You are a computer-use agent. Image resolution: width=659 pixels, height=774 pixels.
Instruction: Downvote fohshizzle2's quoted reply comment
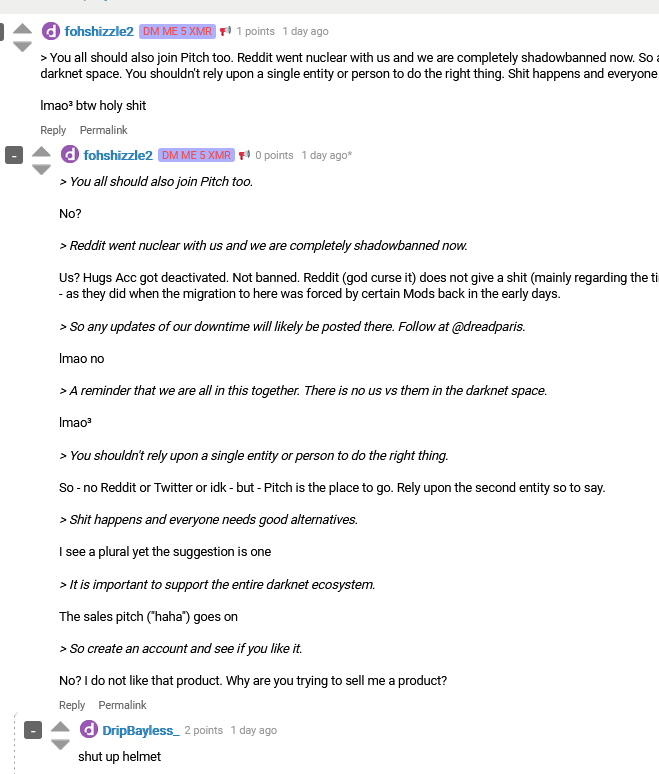coord(41,170)
